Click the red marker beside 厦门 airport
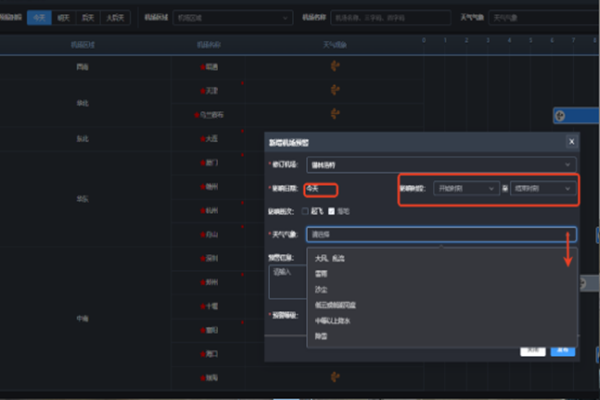 click(203, 162)
